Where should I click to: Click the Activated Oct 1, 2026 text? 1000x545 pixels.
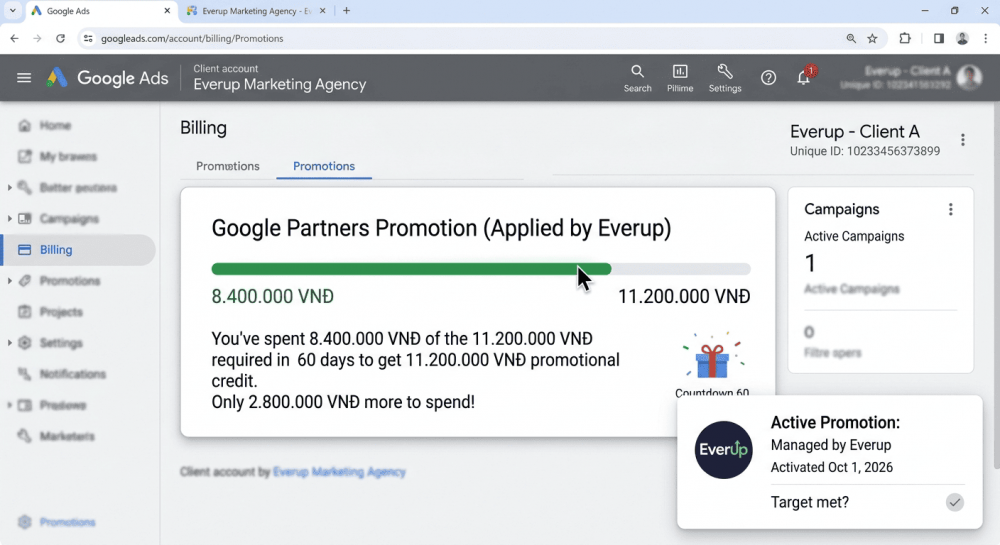[832, 467]
